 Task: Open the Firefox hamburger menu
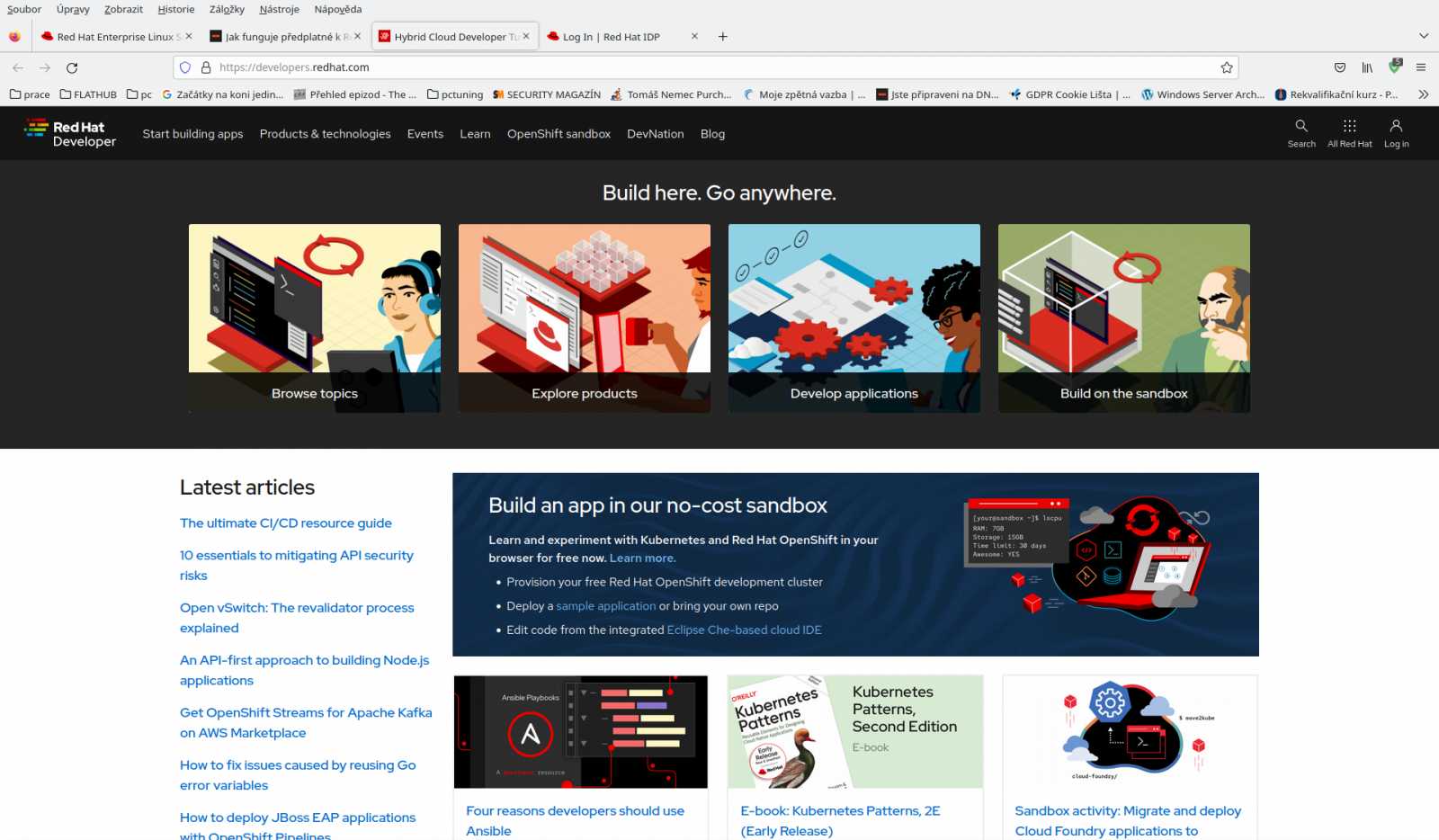point(1421,67)
